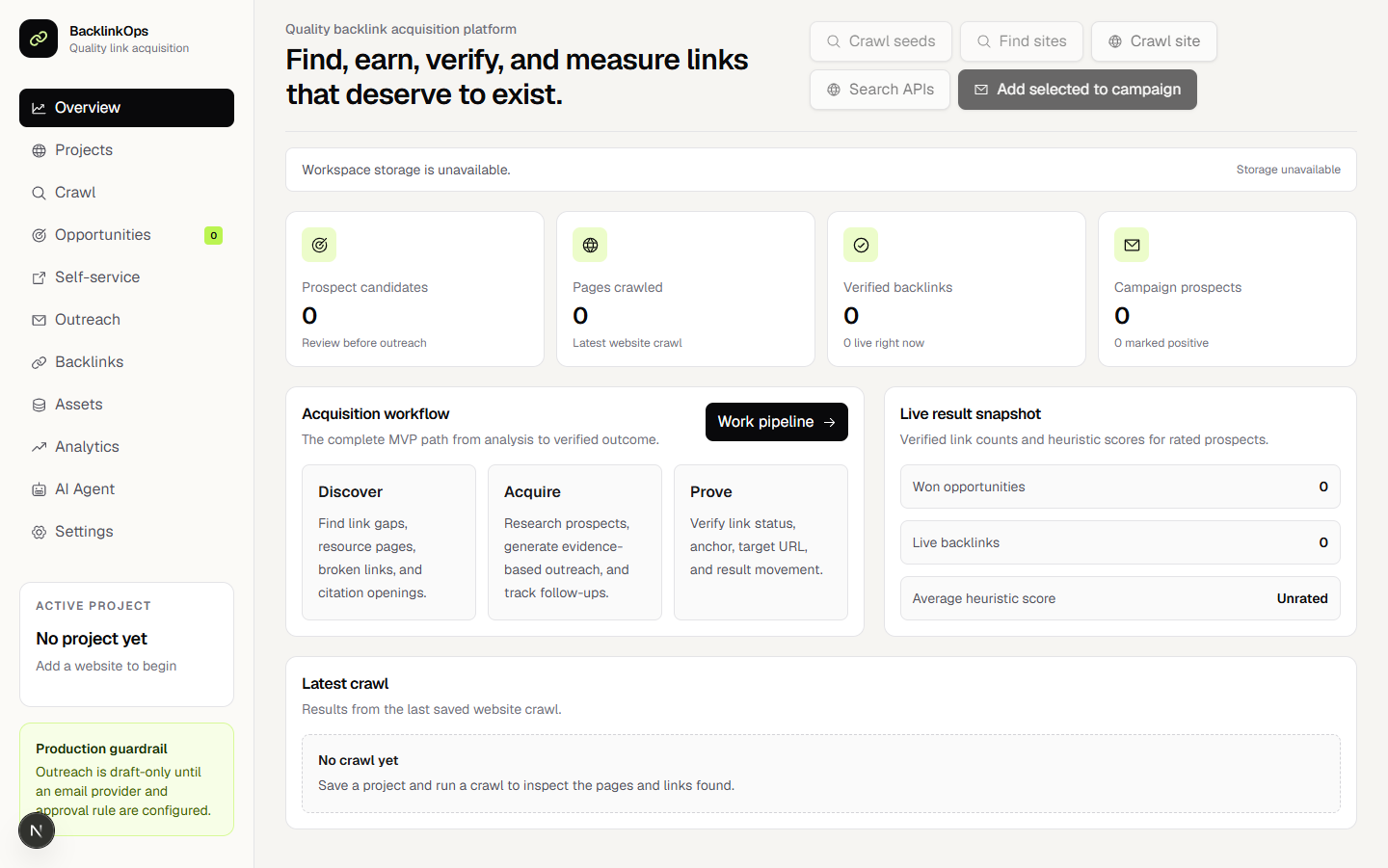
Task: Select the Discover workflow card
Action: (388, 542)
